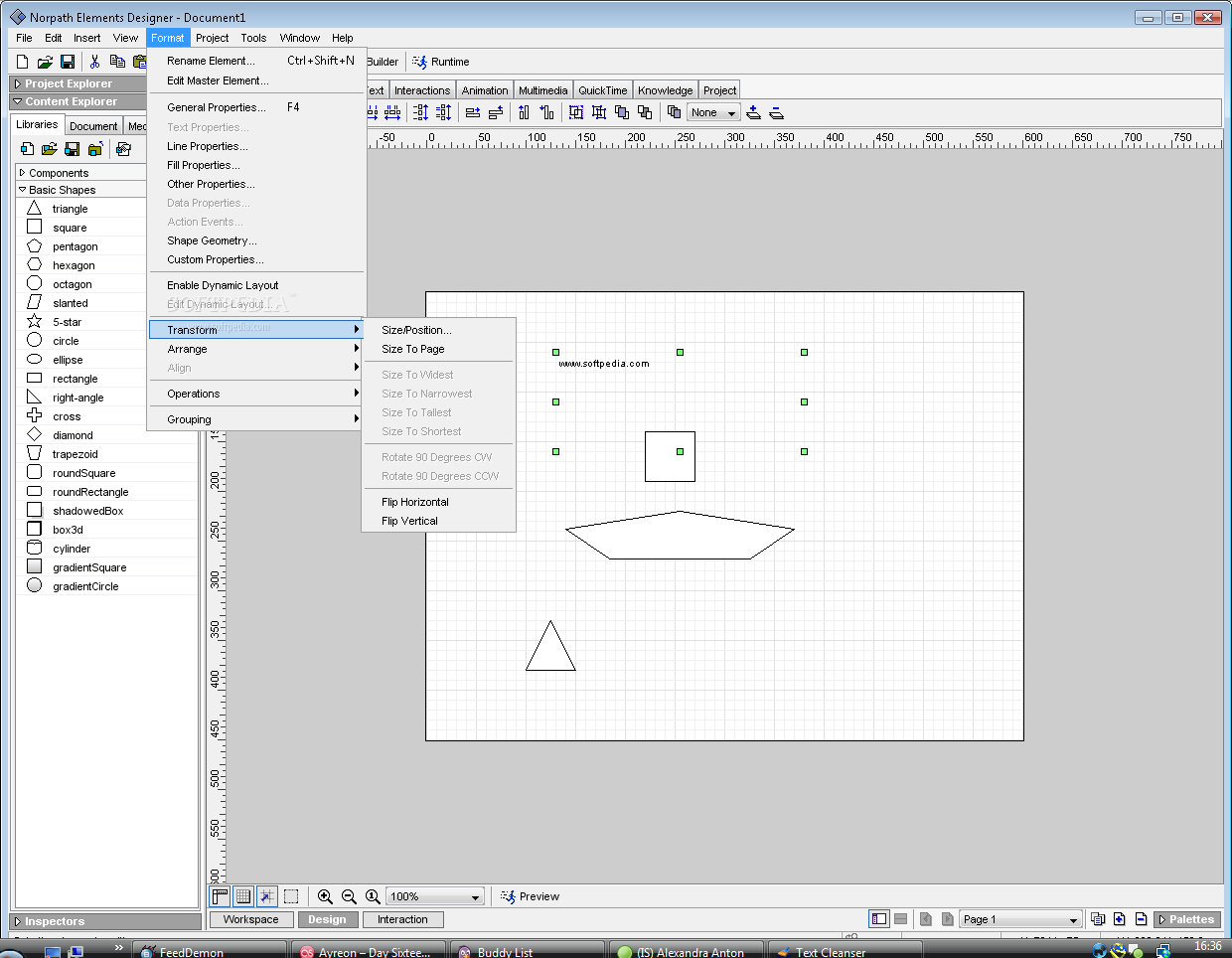Click the previous page arrow icon
This screenshot has height=958, width=1232.
(926, 919)
